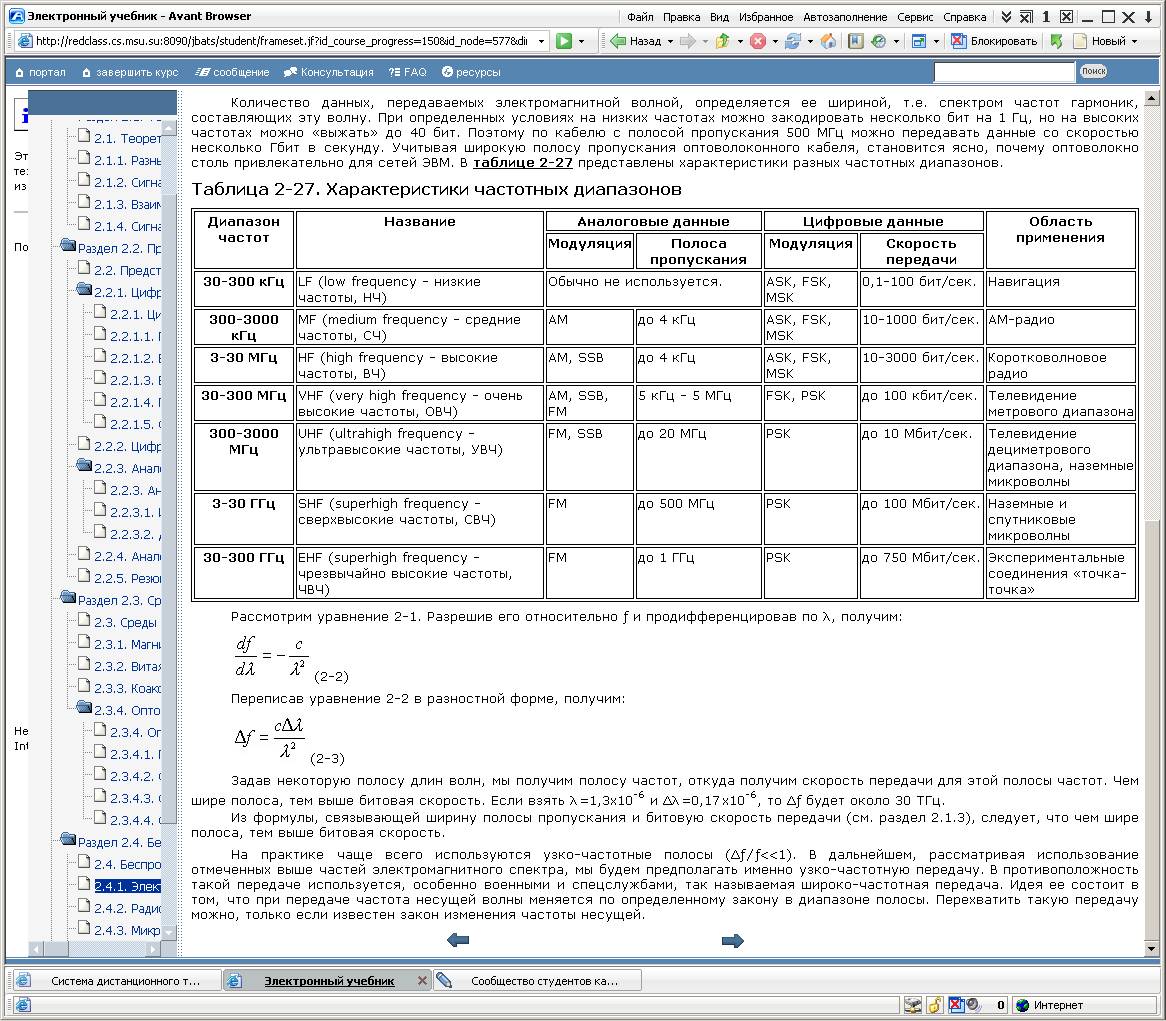Click tree panel scrollbar up arrow
The width and height of the screenshot is (1166, 1021).
[169, 128]
